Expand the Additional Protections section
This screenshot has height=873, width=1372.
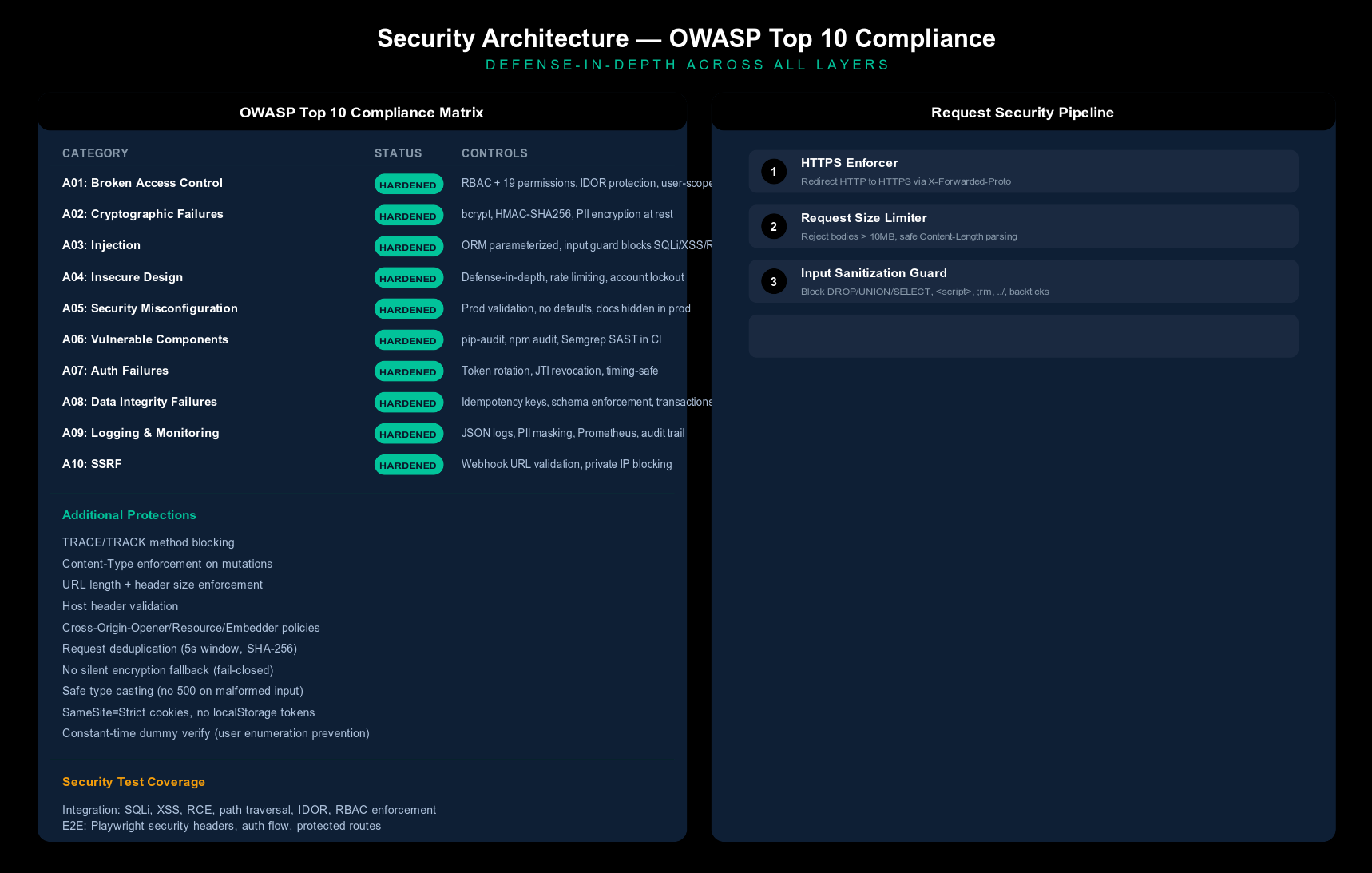[x=129, y=515]
